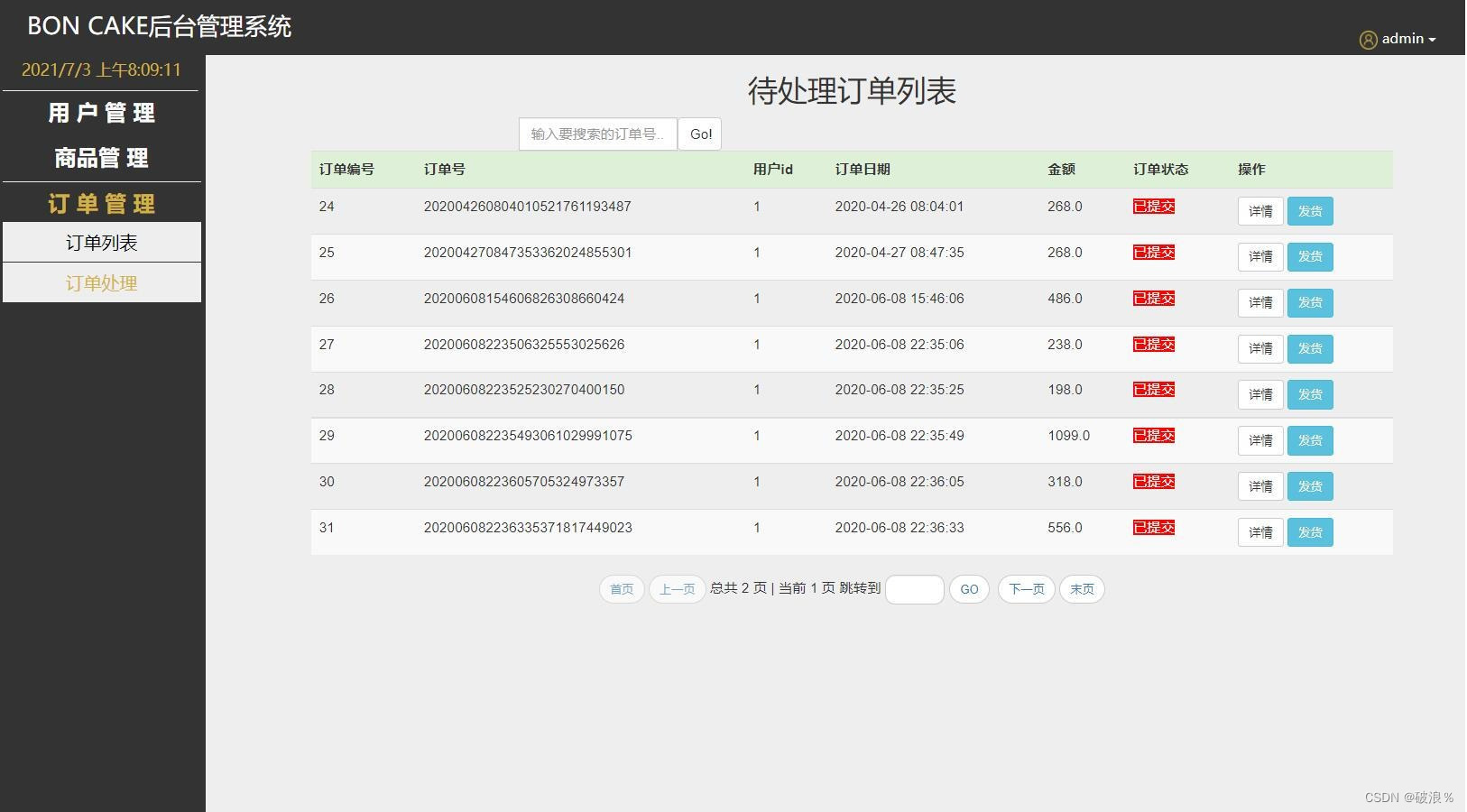Expand the 订单管理 sidebar section
The image size is (1467, 812).
point(102,203)
